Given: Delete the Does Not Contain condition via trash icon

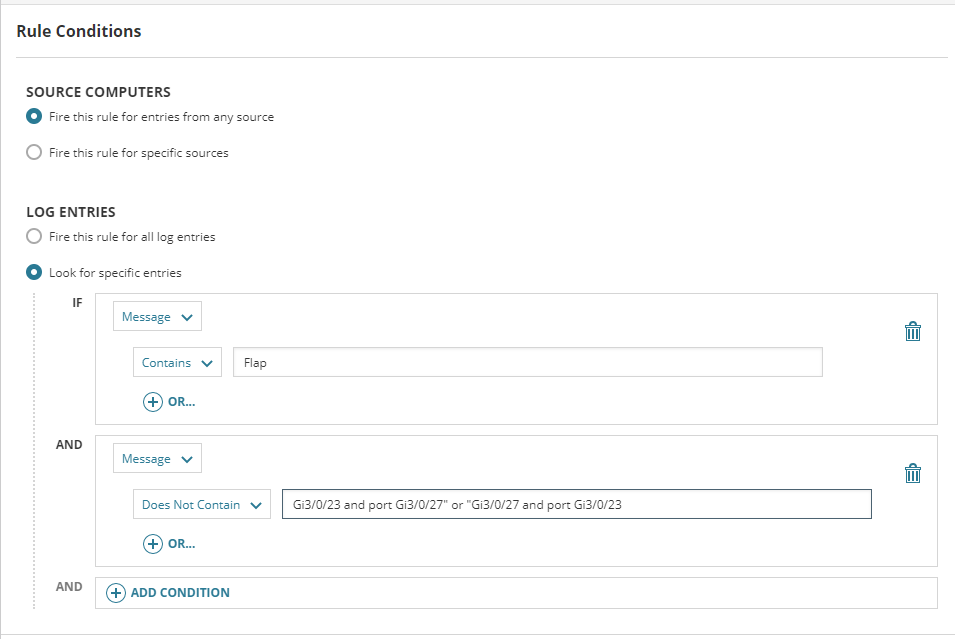Looking at the screenshot, I should pos(912,474).
